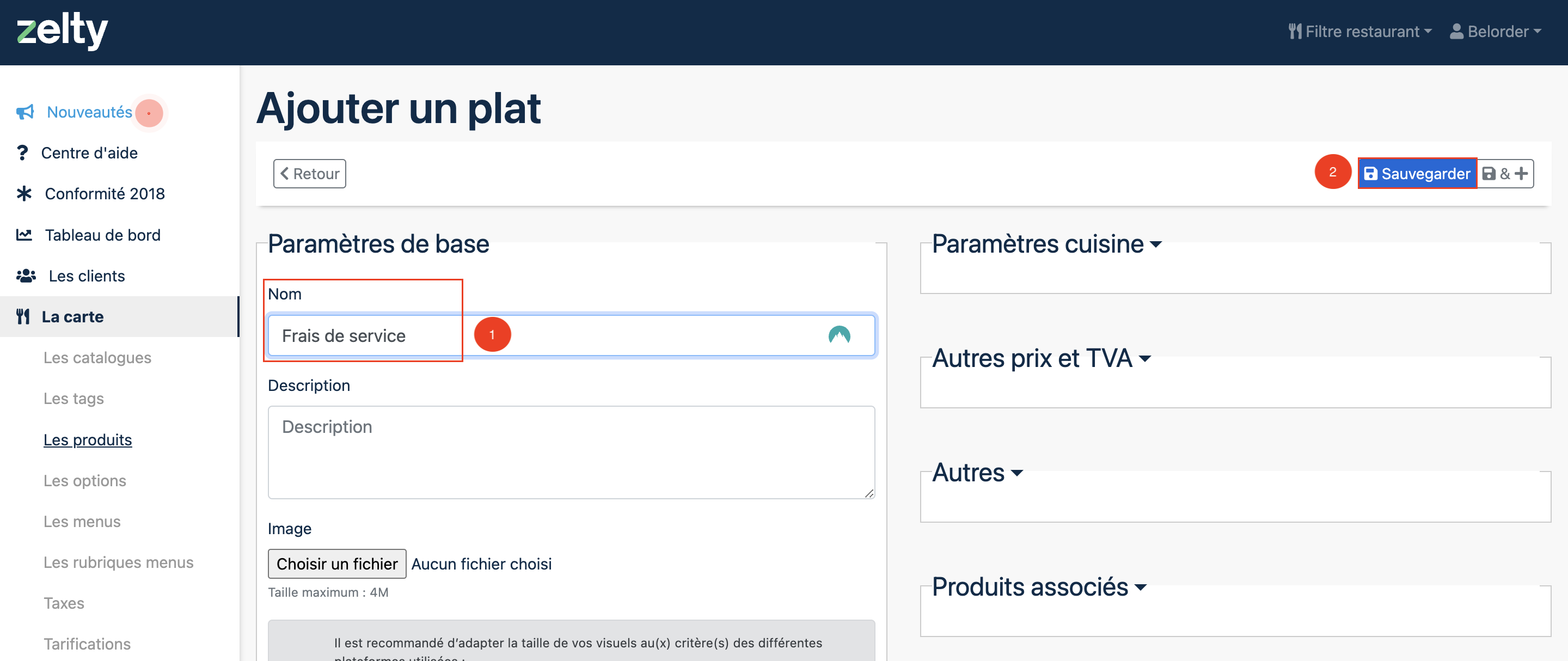Open Les menus submenu item
This screenshot has width=1568, height=661.
pos(82,522)
